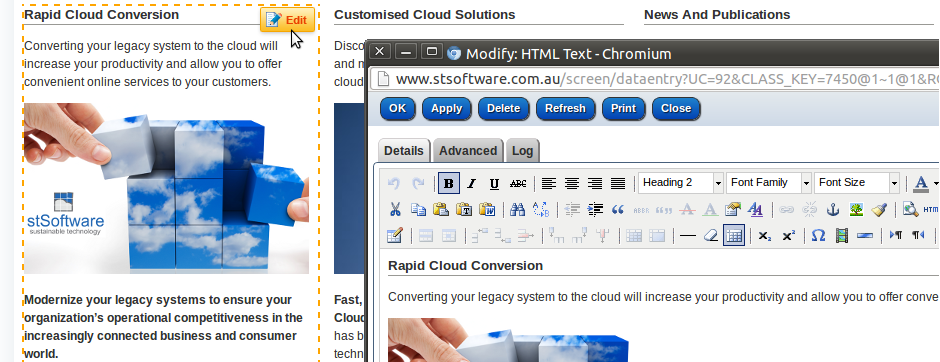Click the Insert row before icon

pyautogui.click(x=480, y=236)
